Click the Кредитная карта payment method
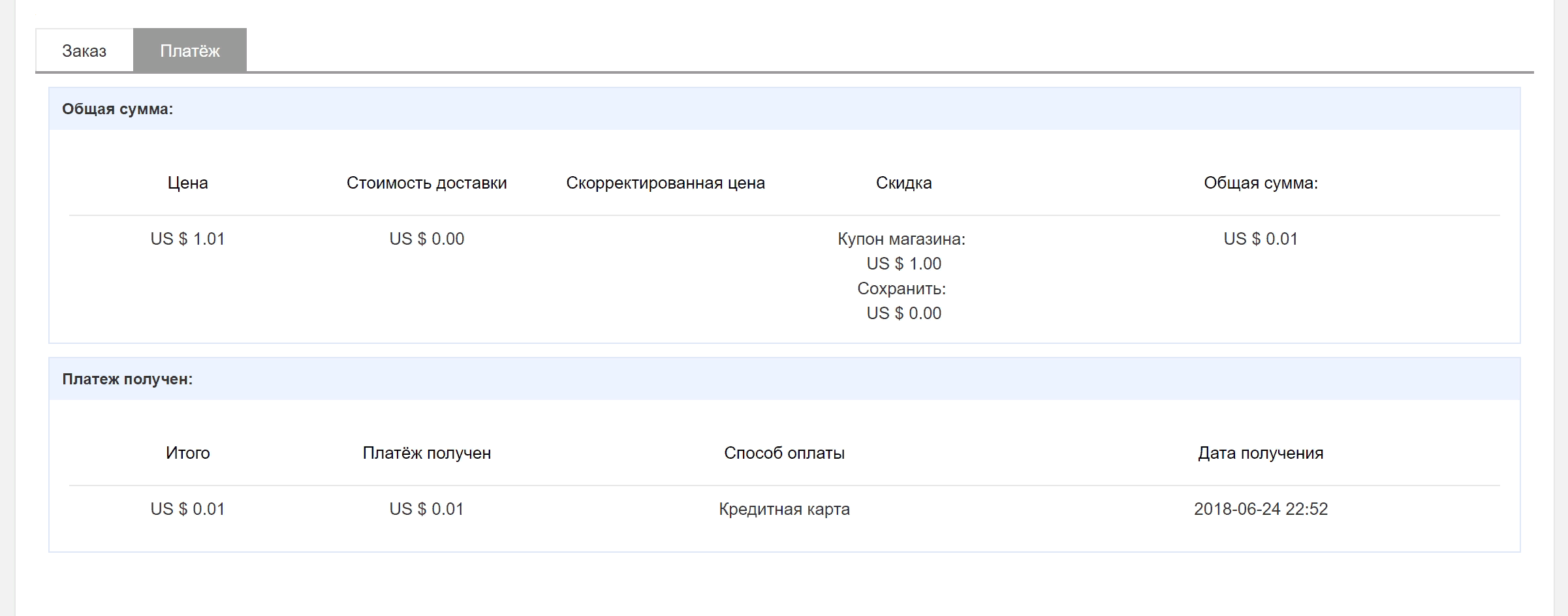The width and height of the screenshot is (1568, 616). pyautogui.click(x=785, y=509)
